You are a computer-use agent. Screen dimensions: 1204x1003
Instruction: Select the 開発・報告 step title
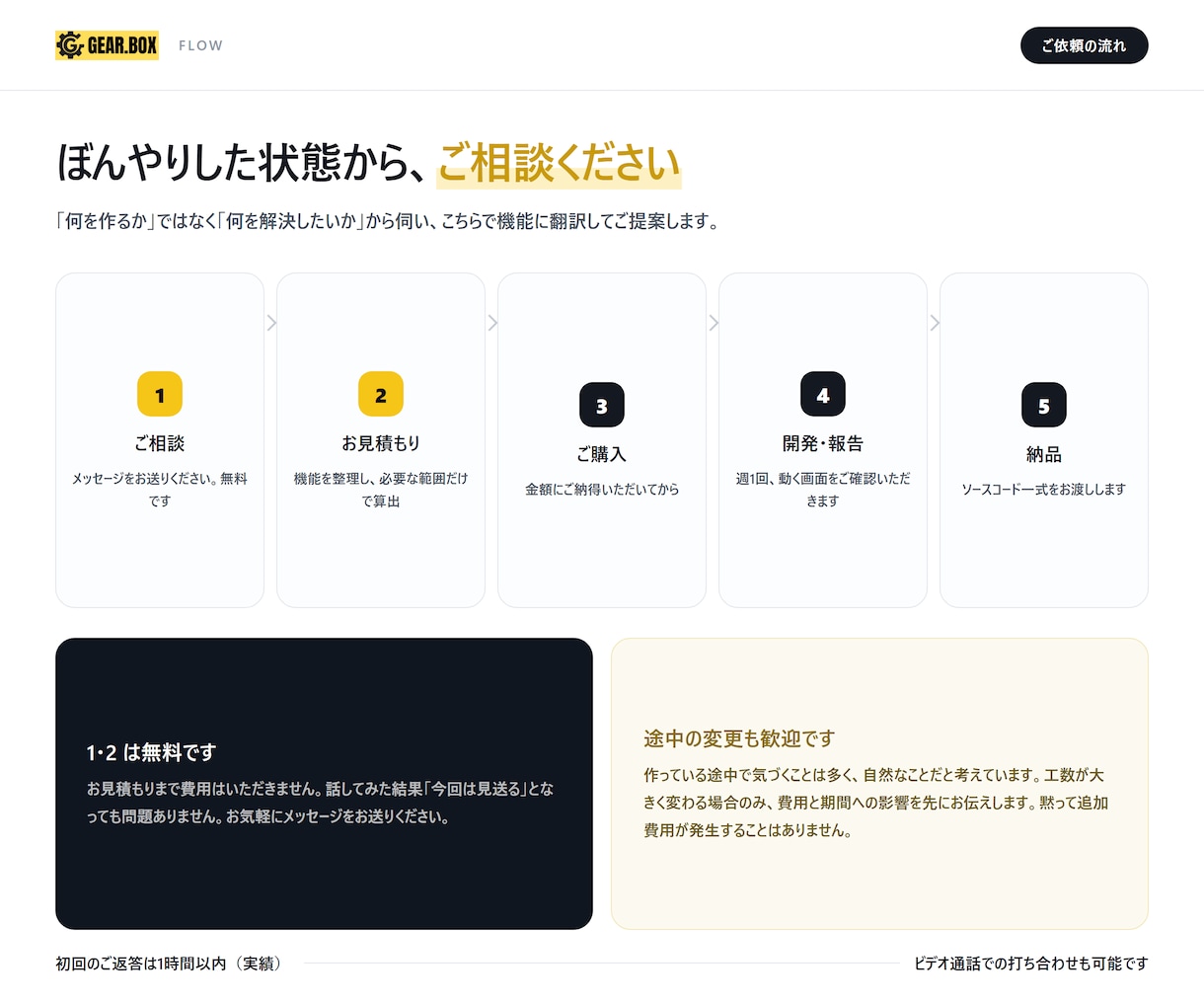(x=823, y=443)
